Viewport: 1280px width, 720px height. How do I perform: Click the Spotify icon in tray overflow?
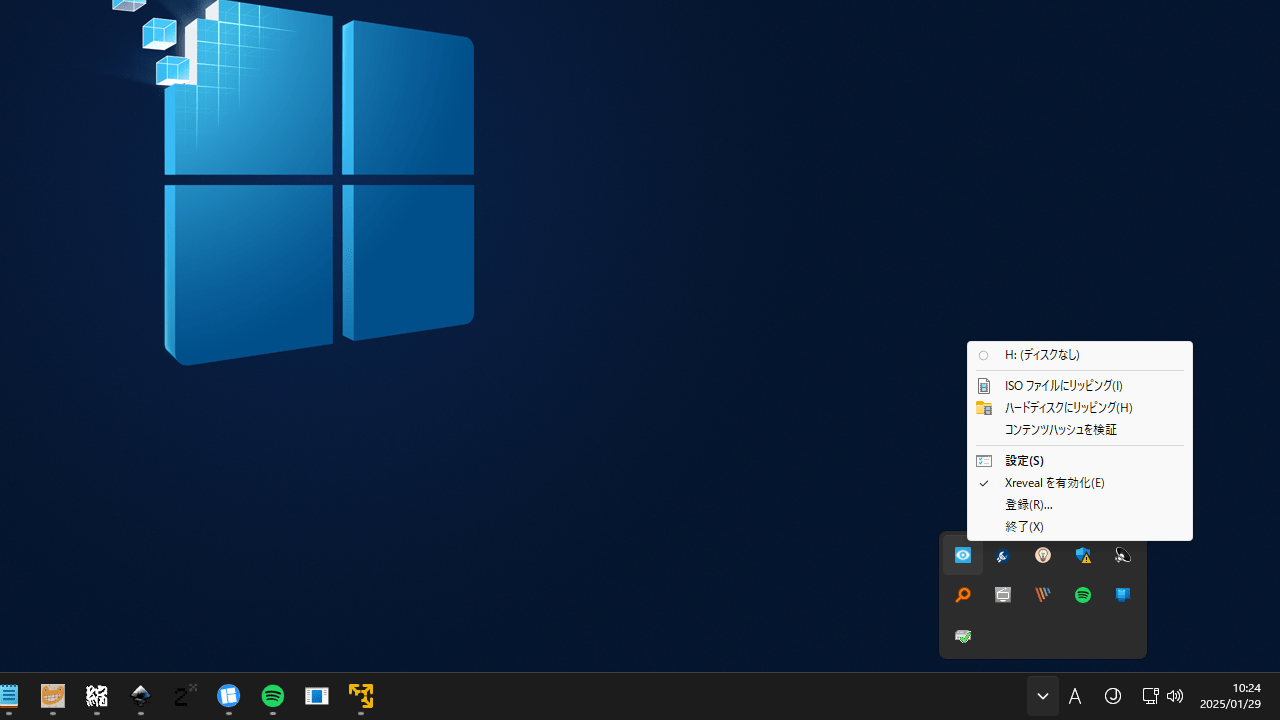coord(1083,595)
